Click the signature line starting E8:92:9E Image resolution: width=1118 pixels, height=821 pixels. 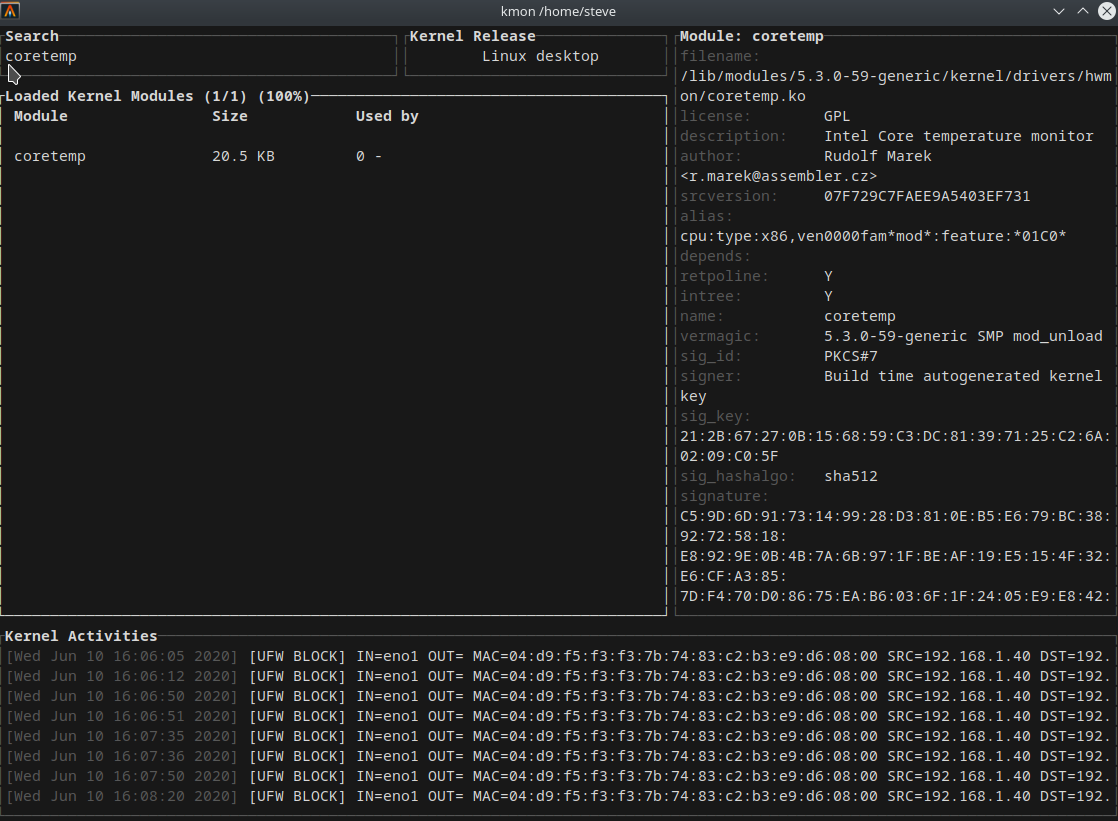coord(896,556)
